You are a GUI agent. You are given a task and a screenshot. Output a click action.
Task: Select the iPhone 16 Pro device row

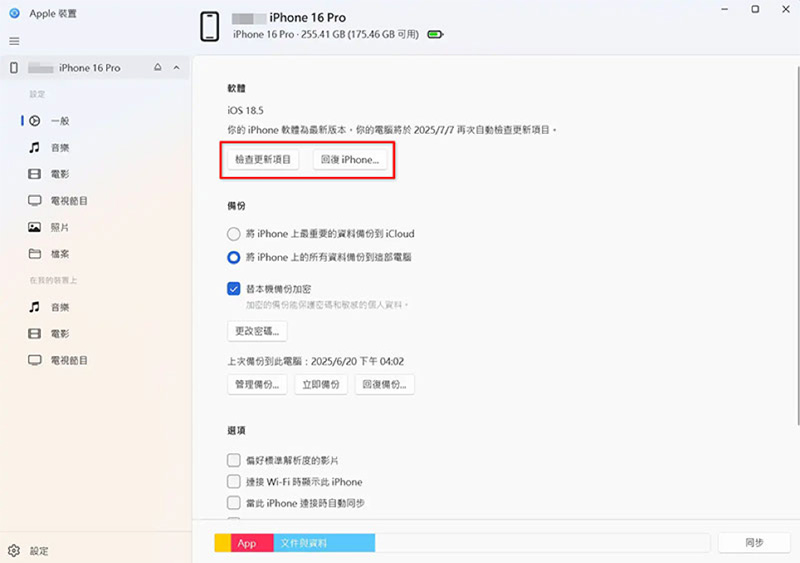coord(95,67)
